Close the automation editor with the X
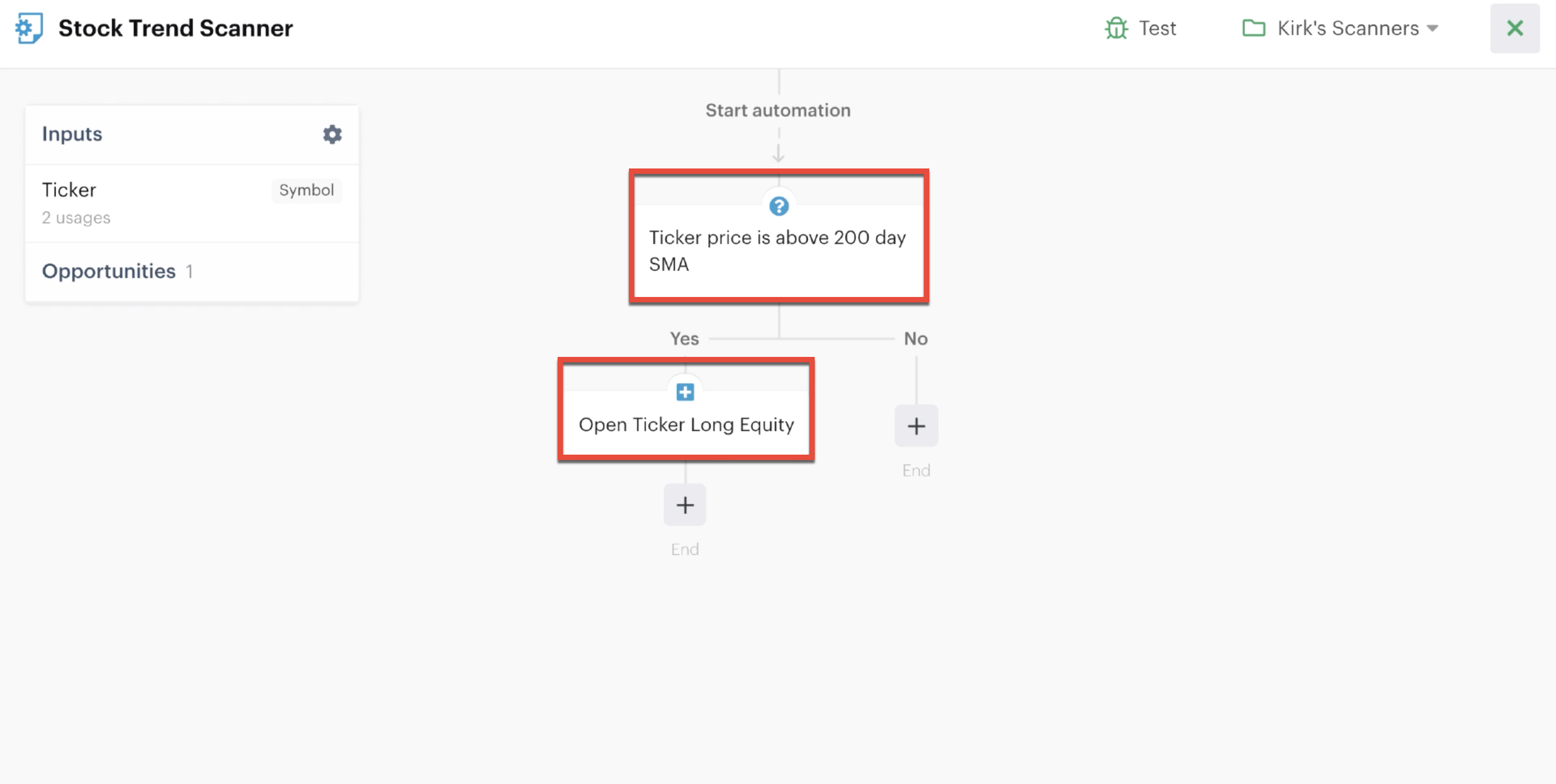This screenshot has width=1556, height=784. pyautogui.click(x=1514, y=29)
